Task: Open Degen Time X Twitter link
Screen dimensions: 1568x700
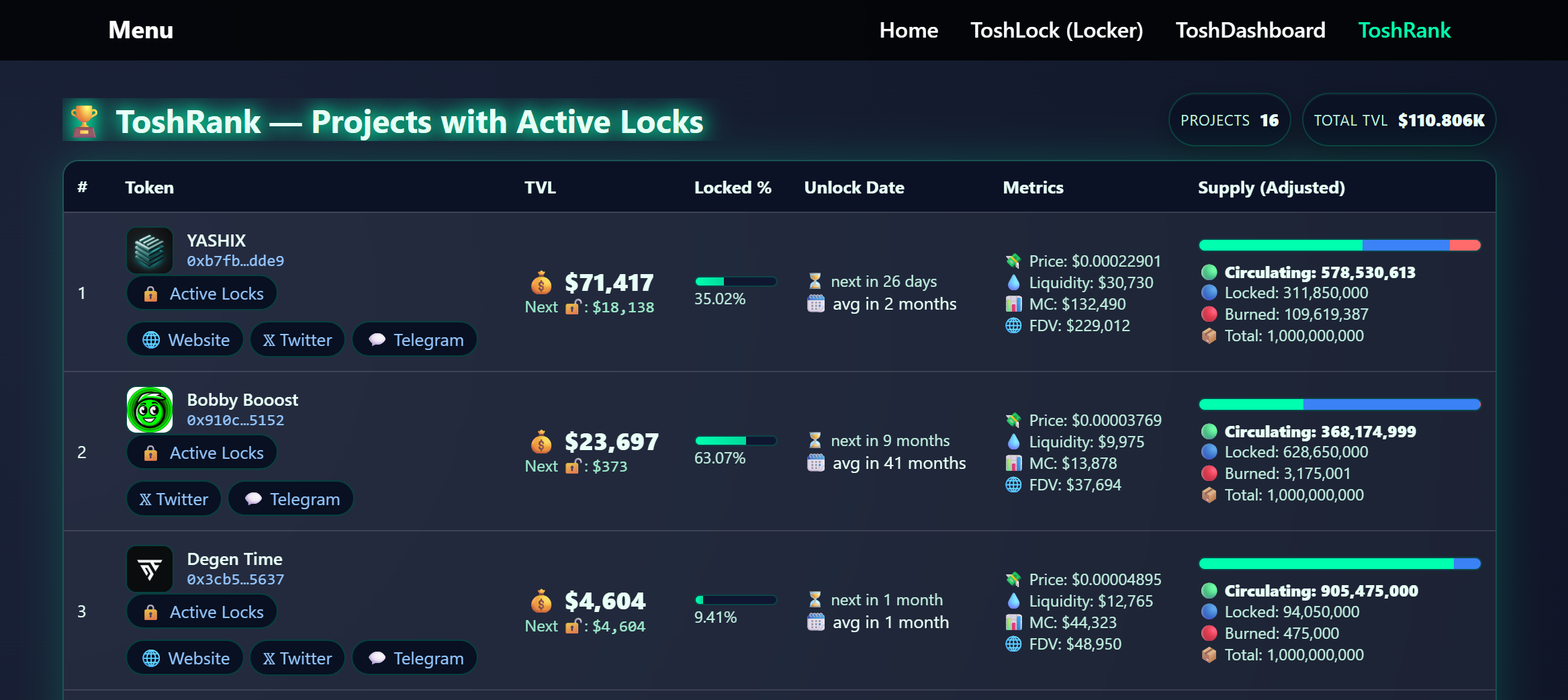Action: tap(297, 658)
